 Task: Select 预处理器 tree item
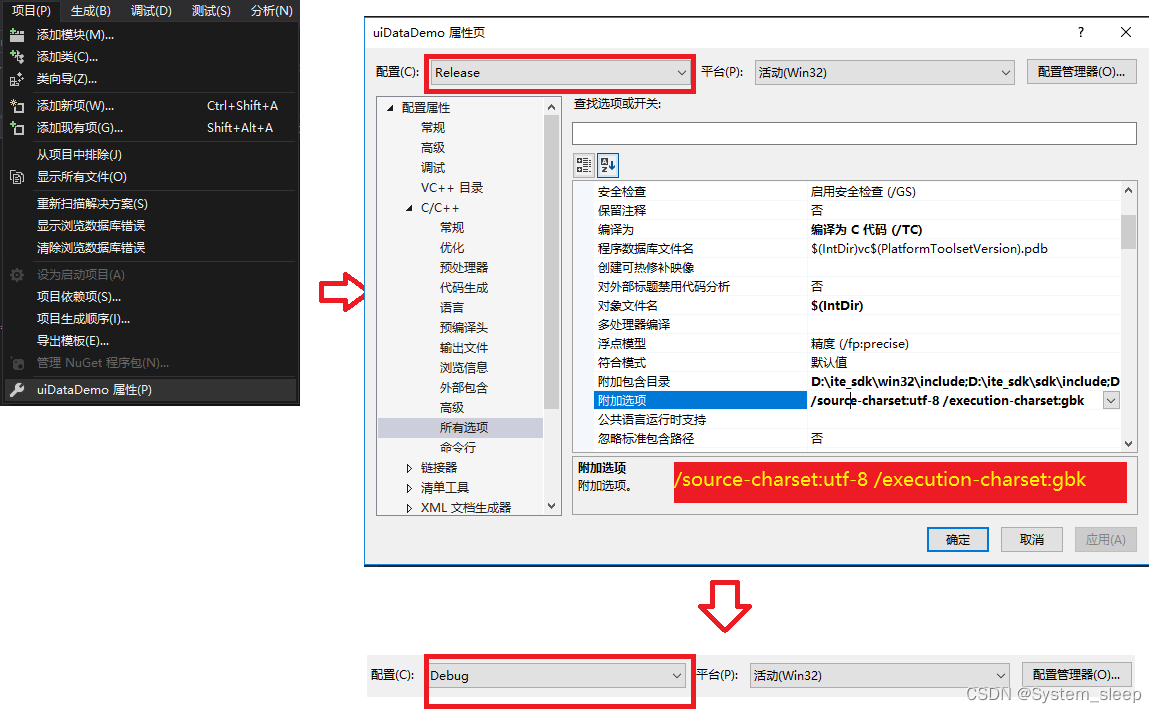(x=463, y=267)
